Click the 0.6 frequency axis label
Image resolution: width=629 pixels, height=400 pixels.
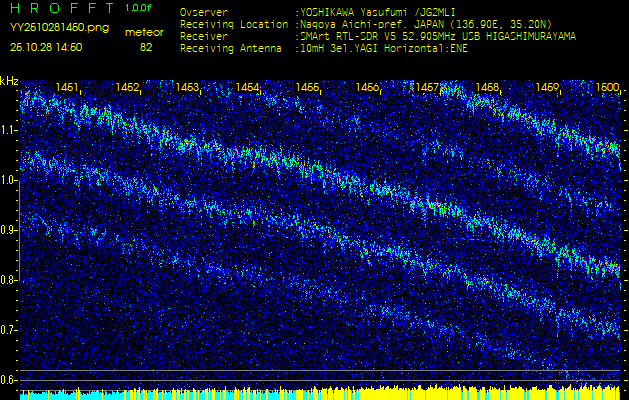coord(9,380)
